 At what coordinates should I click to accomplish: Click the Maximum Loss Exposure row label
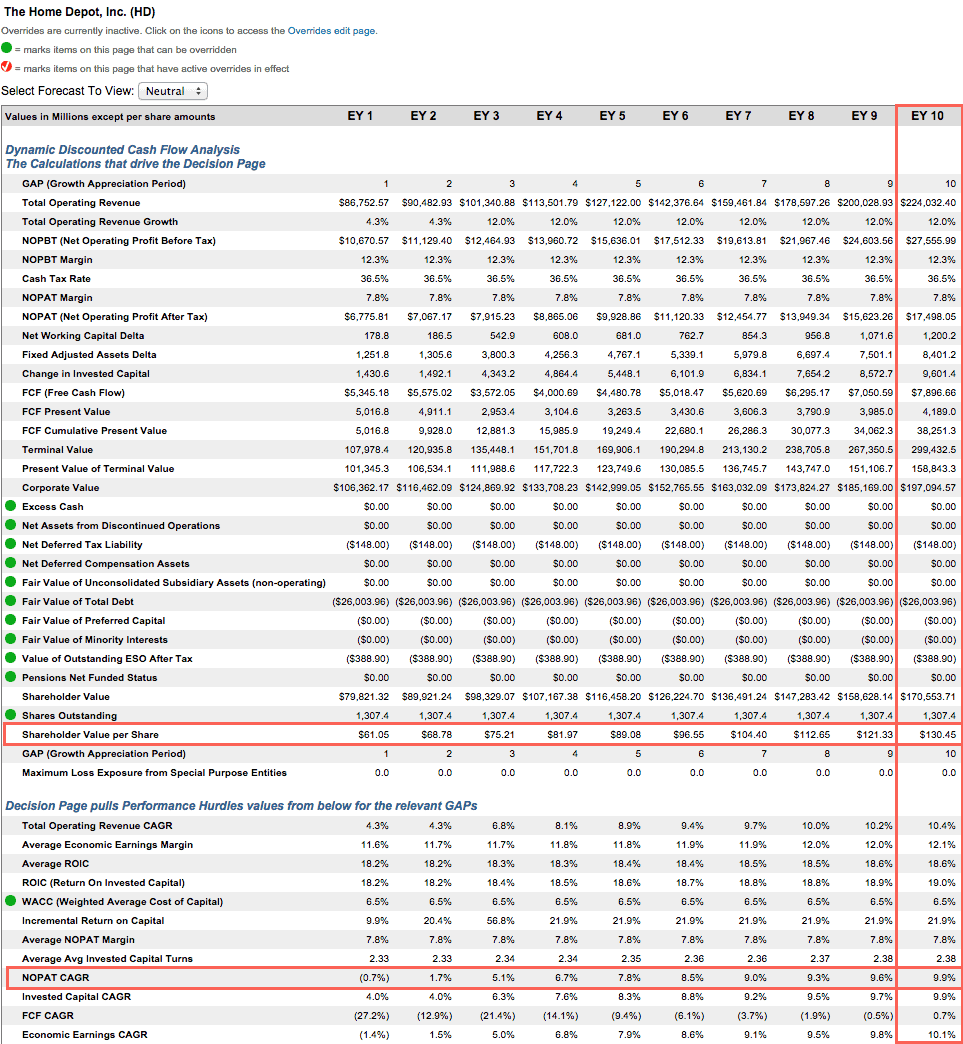[x=155, y=772]
